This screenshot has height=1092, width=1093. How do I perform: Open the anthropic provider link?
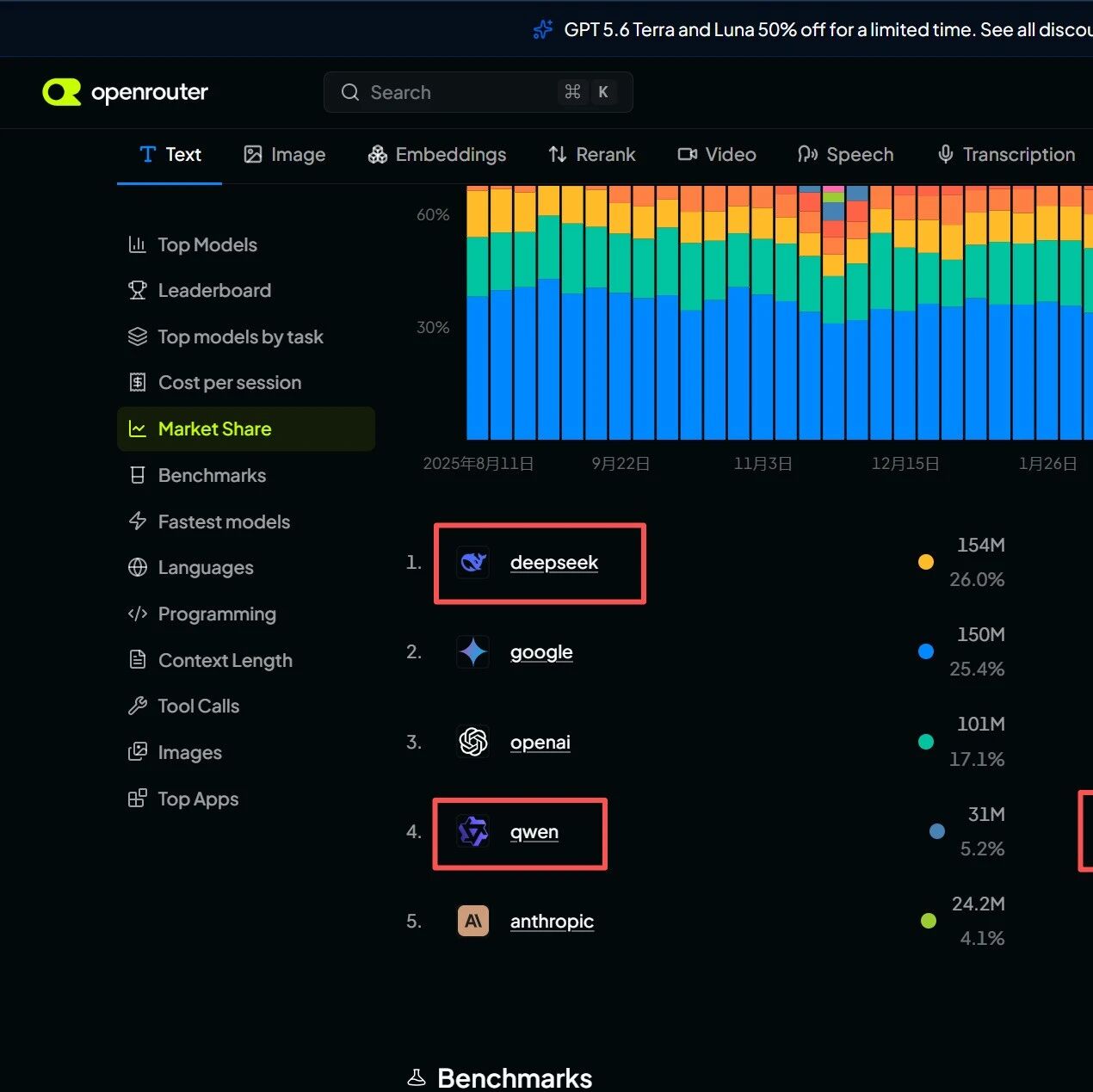coord(552,922)
